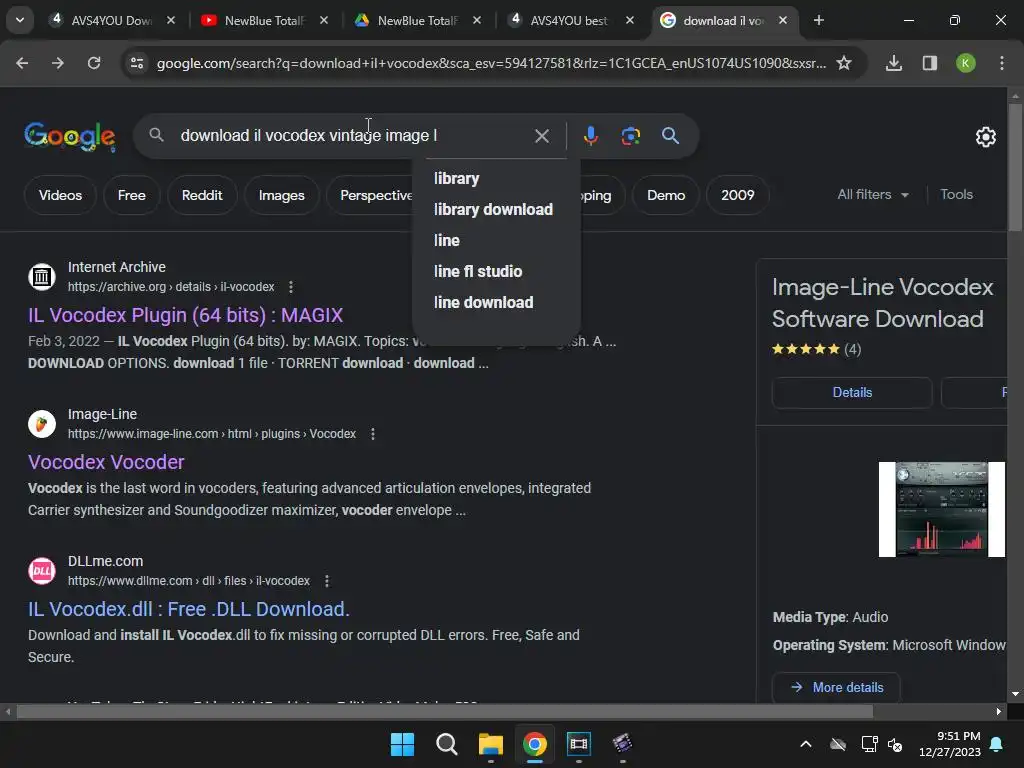
Task: Clear the search query with the X
Action: (x=541, y=136)
